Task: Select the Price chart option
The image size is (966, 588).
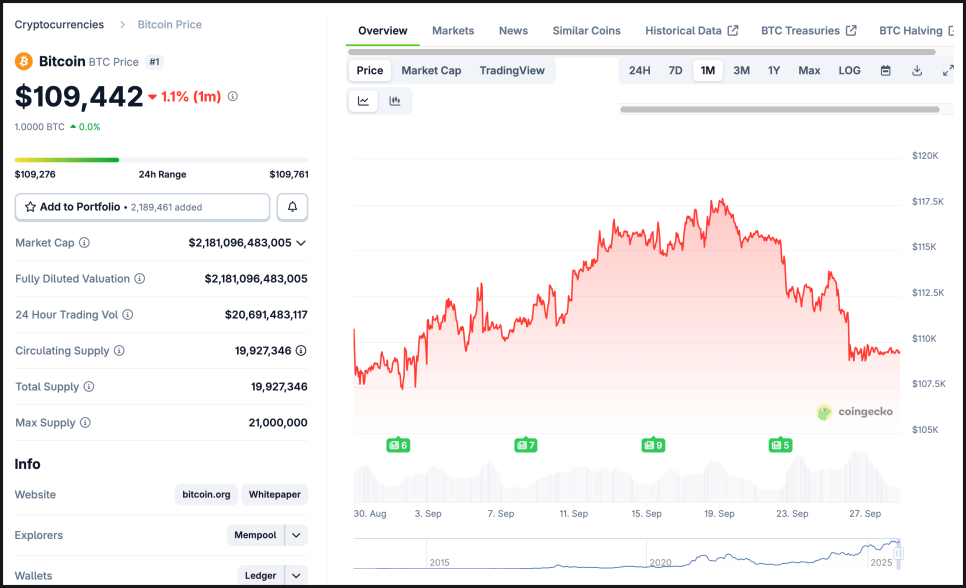Action: tap(370, 70)
